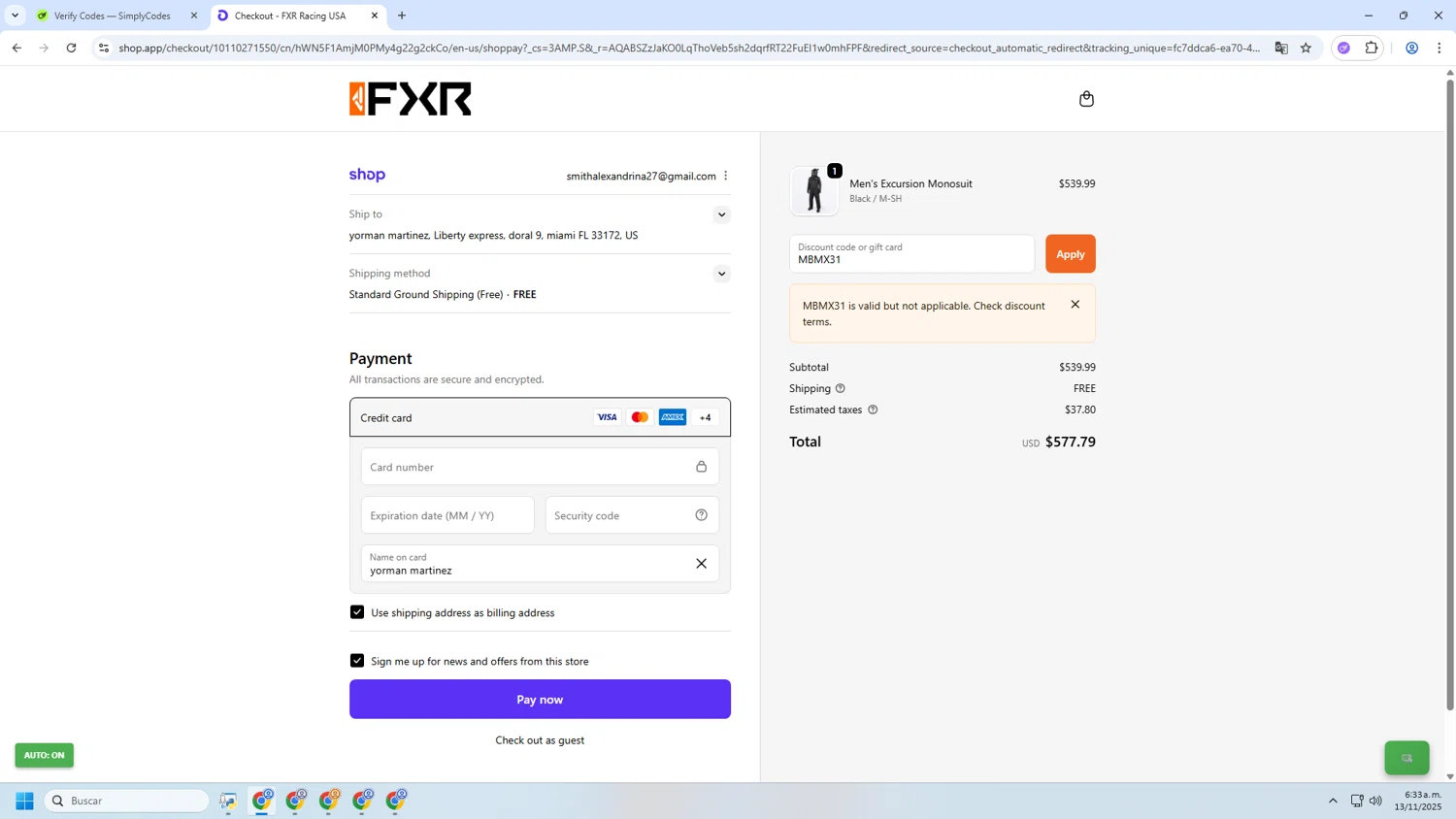This screenshot has height=819, width=1456.
Task: Go back in browser history
Action: (17, 48)
